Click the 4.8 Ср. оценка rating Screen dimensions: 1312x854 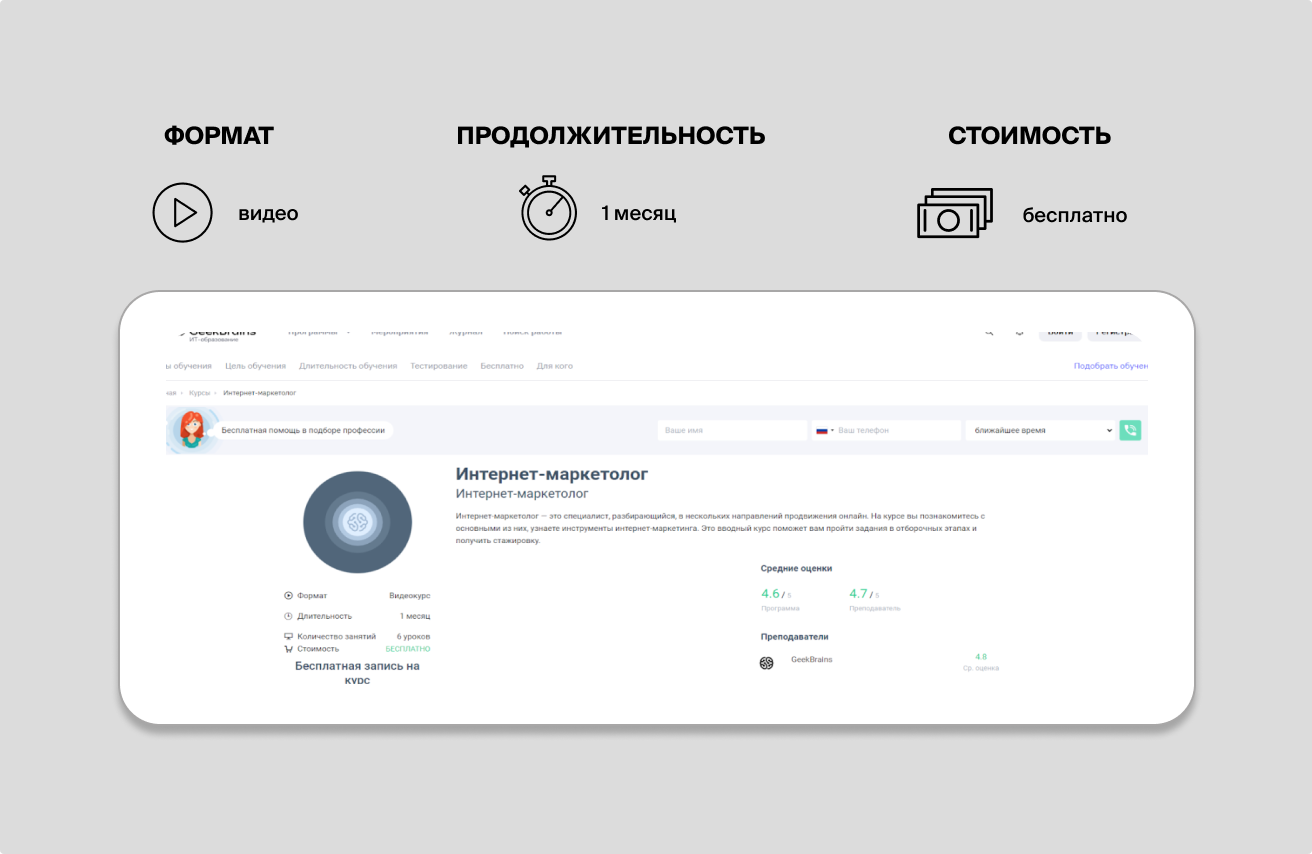pos(981,662)
